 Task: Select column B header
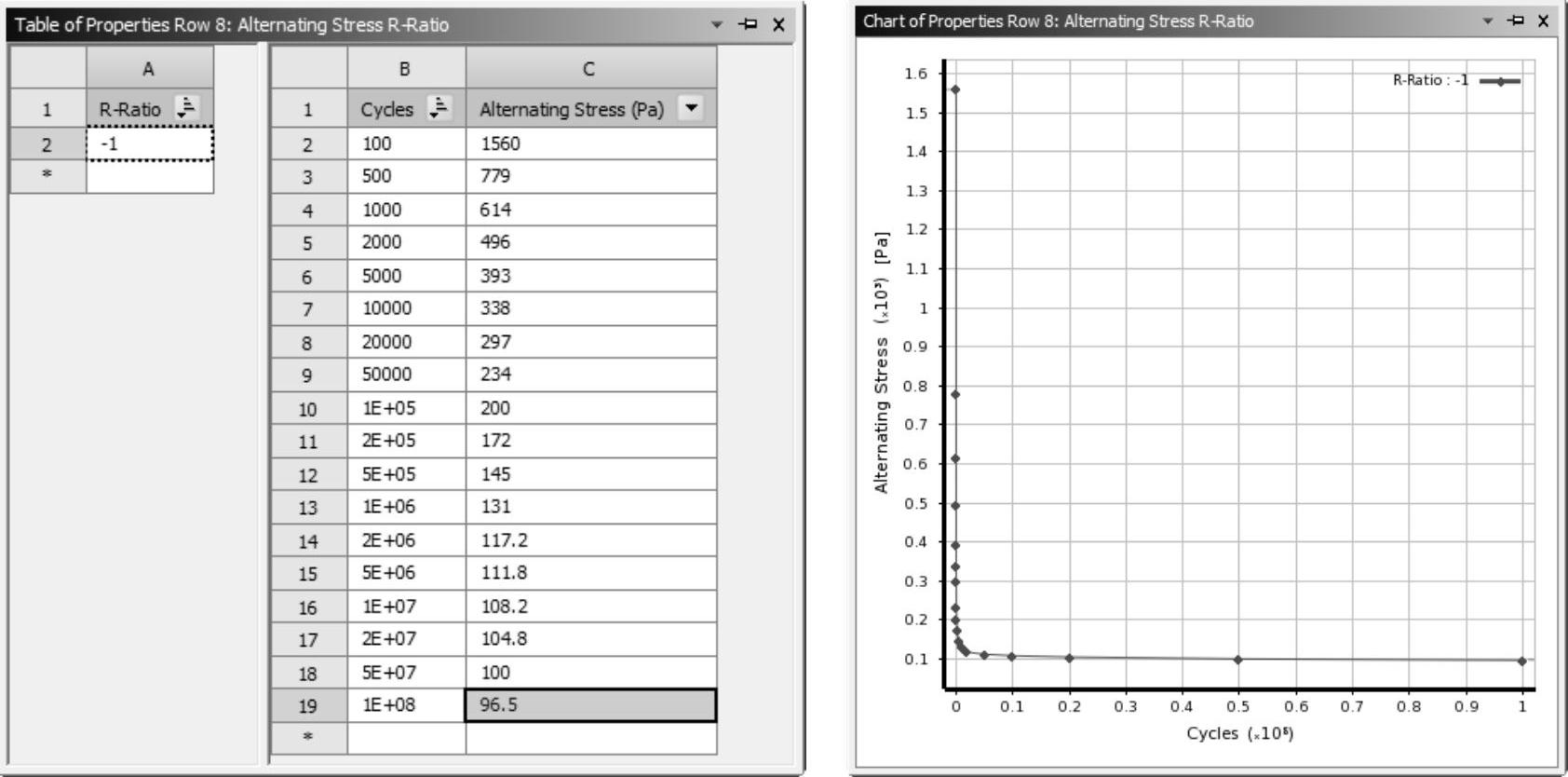406,68
